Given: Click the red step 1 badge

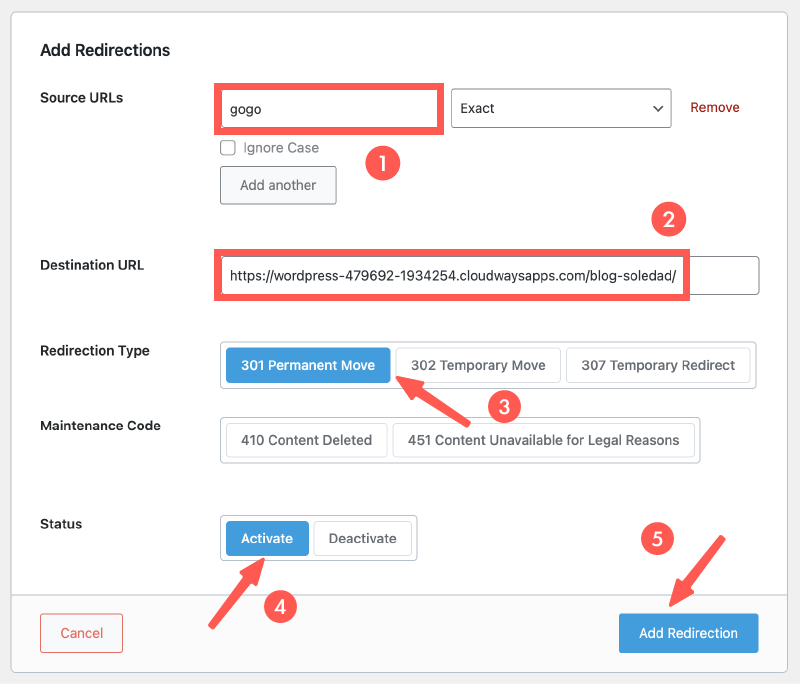Looking at the screenshot, I should pos(383,163).
